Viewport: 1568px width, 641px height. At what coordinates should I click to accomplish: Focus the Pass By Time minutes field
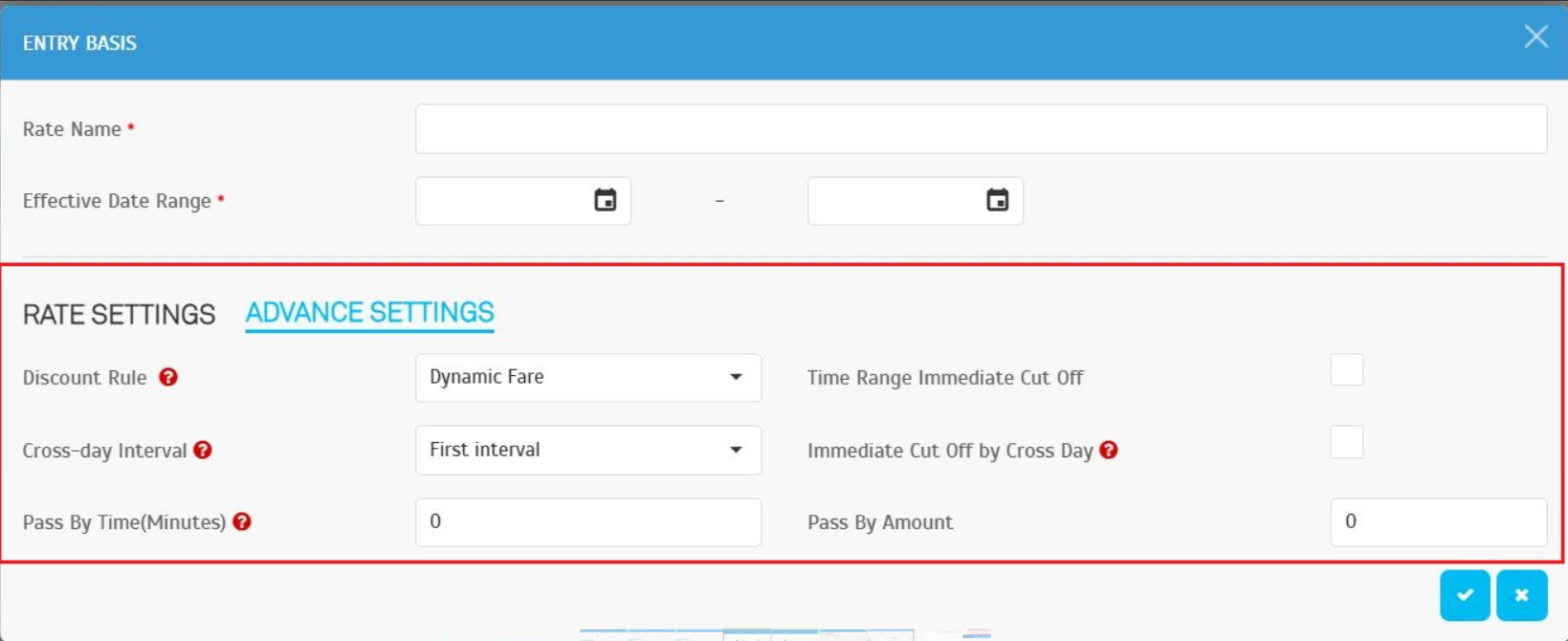tap(587, 521)
